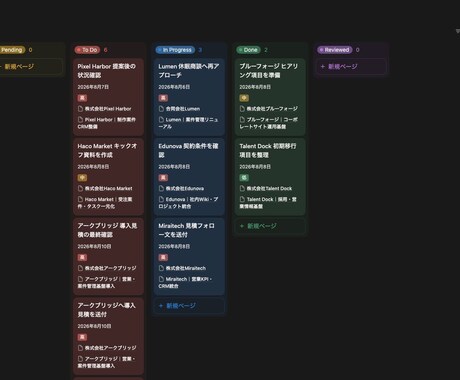
Task: Open the Lumen 休眠商談へ再アプローチ card
Action: [189, 97]
